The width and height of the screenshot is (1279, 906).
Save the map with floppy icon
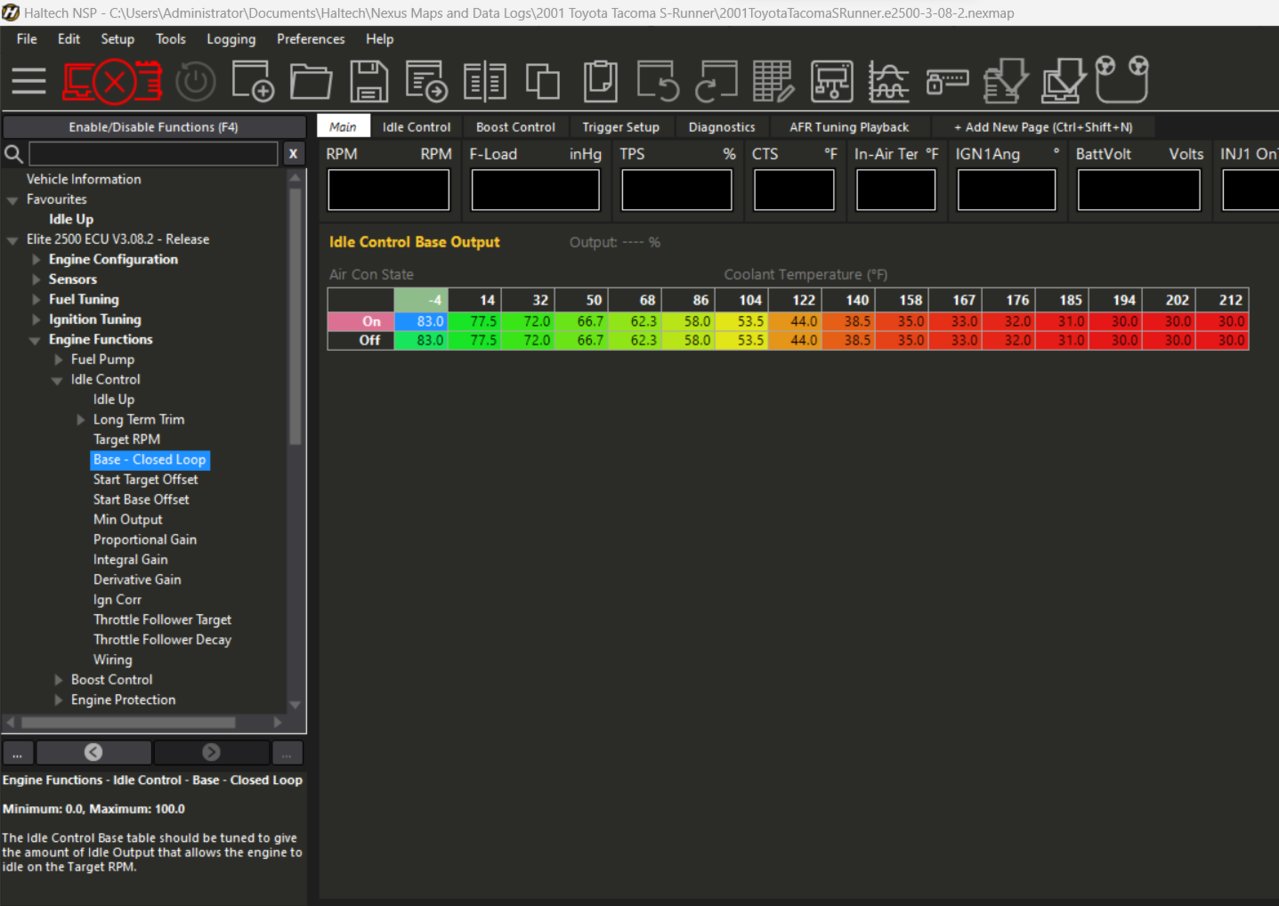pyautogui.click(x=369, y=81)
